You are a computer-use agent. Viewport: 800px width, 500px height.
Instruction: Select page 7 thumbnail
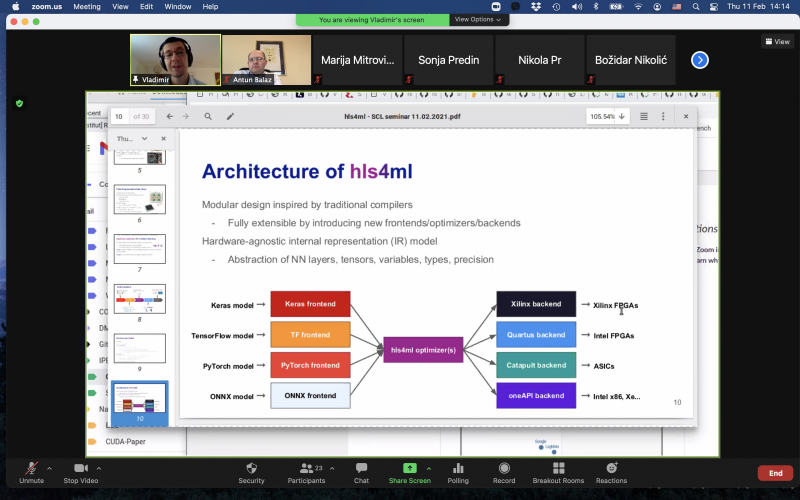point(140,249)
